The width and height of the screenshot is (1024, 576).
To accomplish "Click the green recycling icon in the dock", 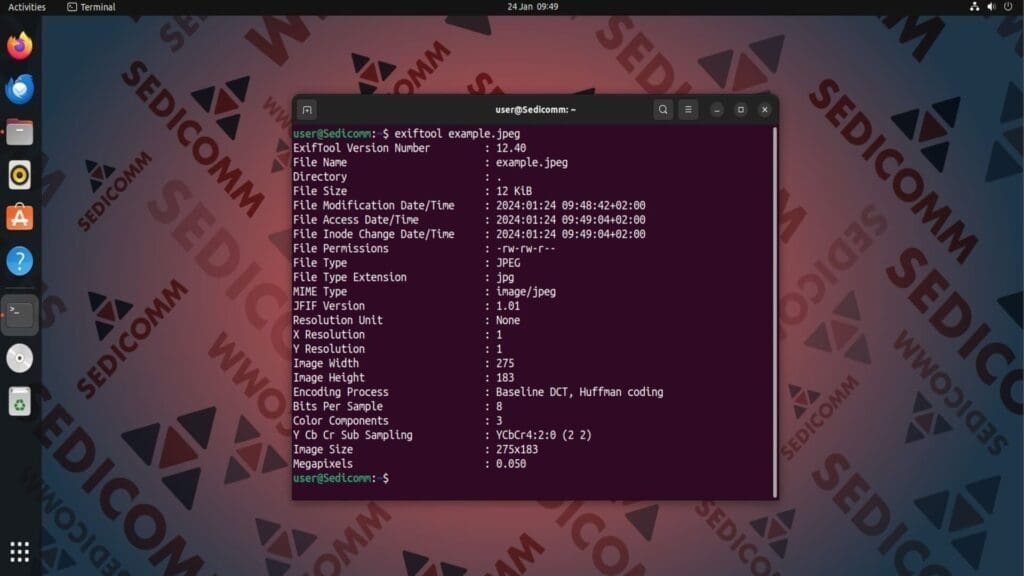I will (18, 399).
